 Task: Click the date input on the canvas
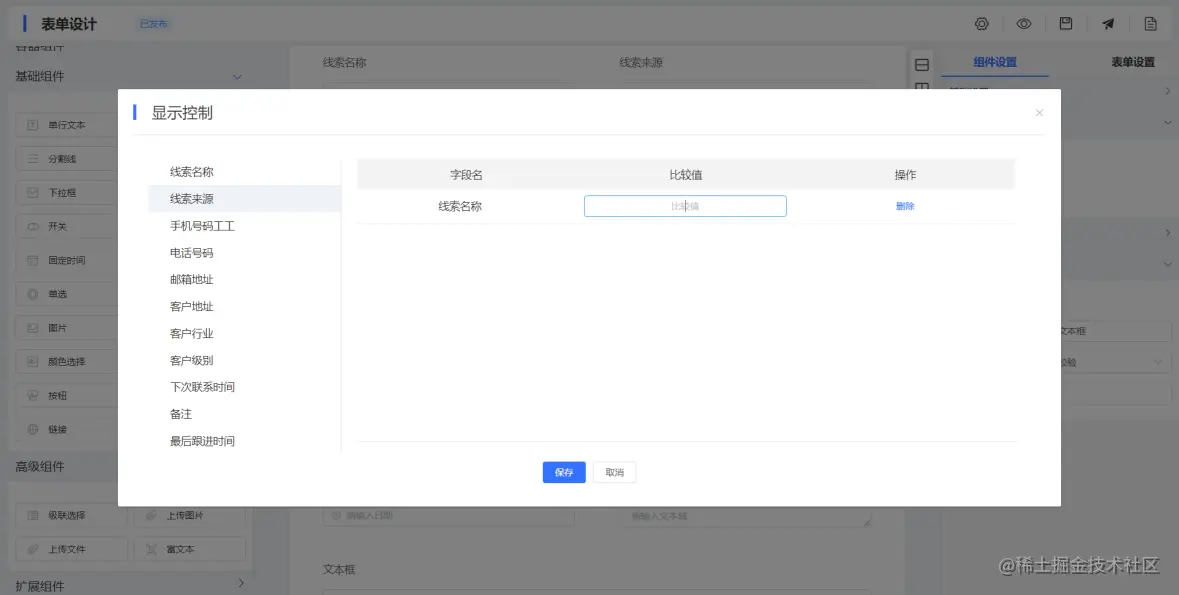(x=448, y=516)
